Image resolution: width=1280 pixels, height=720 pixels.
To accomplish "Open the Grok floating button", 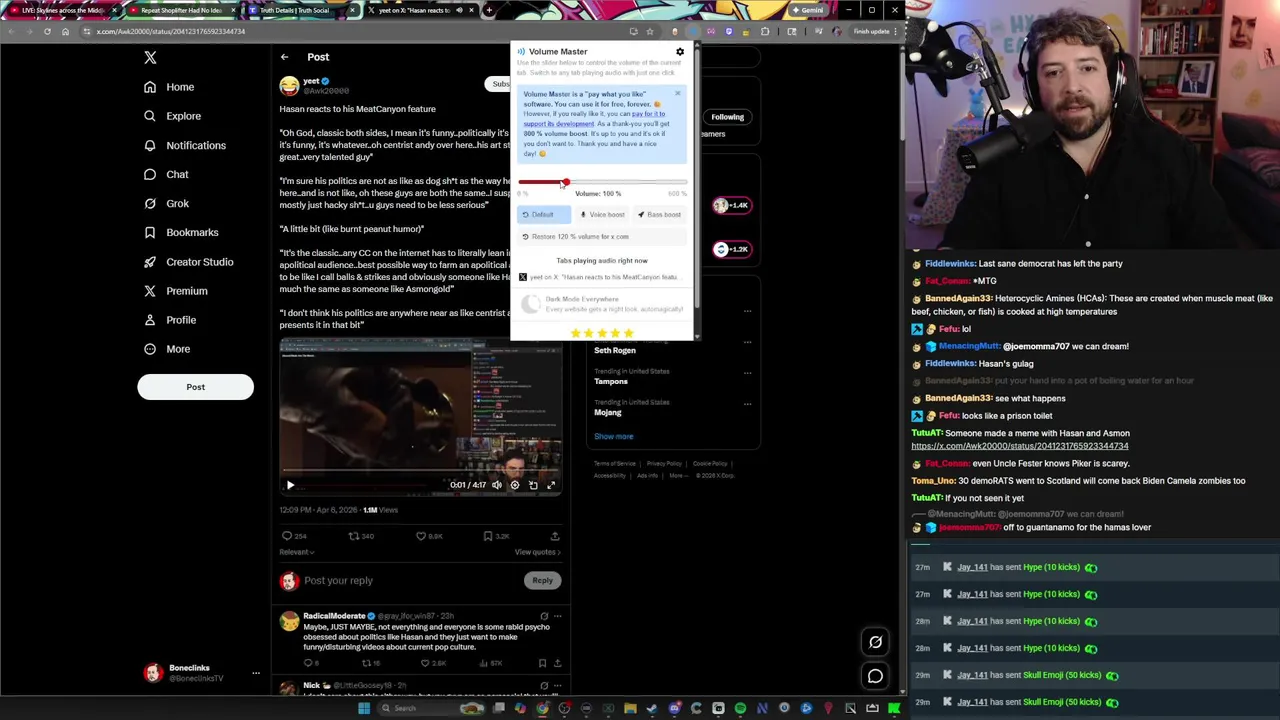I will (x=875, y=643).
